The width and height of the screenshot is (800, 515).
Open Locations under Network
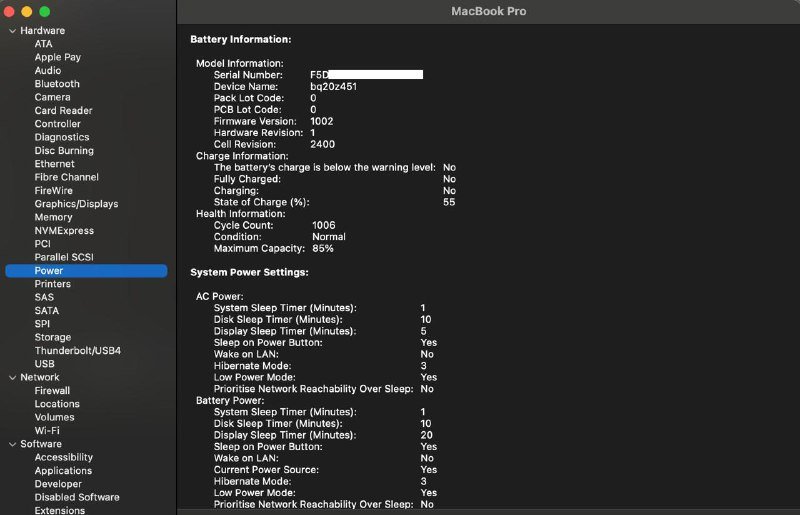click(57, 404)
